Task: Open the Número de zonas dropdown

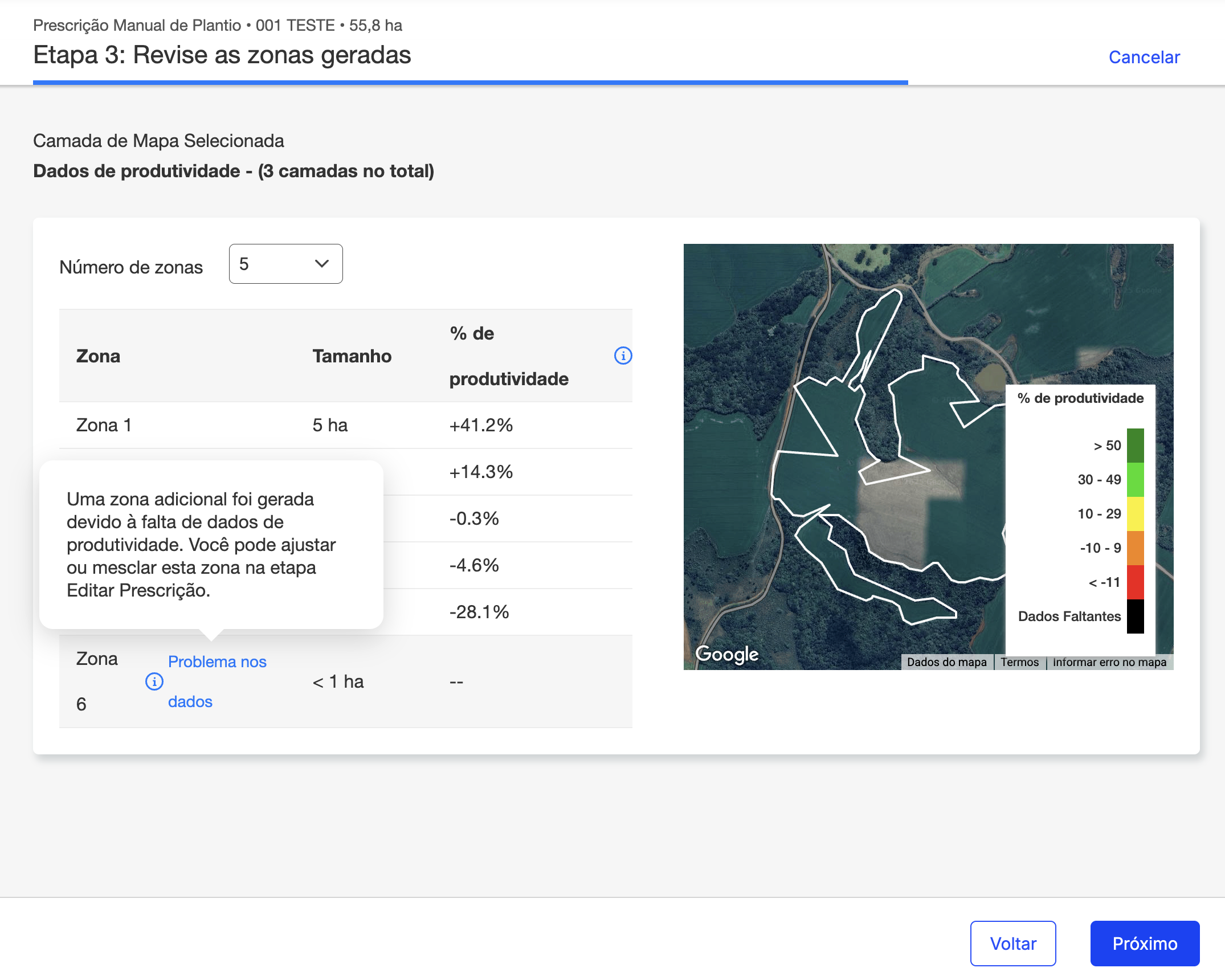Action: [x=285, y=264]
